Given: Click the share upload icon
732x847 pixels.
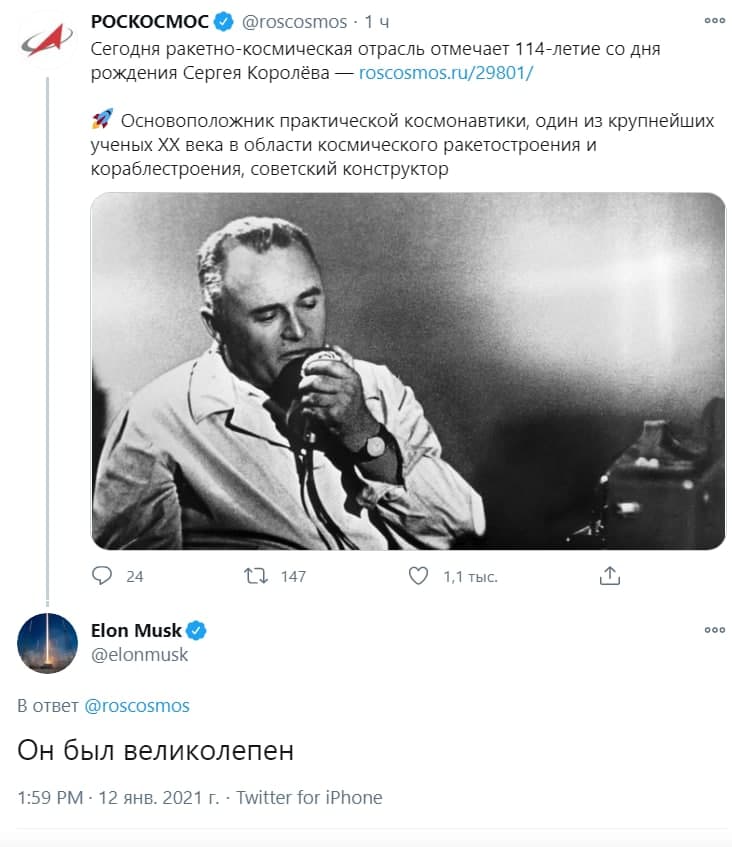Looking at the screenshot, I should click(610, 576).
